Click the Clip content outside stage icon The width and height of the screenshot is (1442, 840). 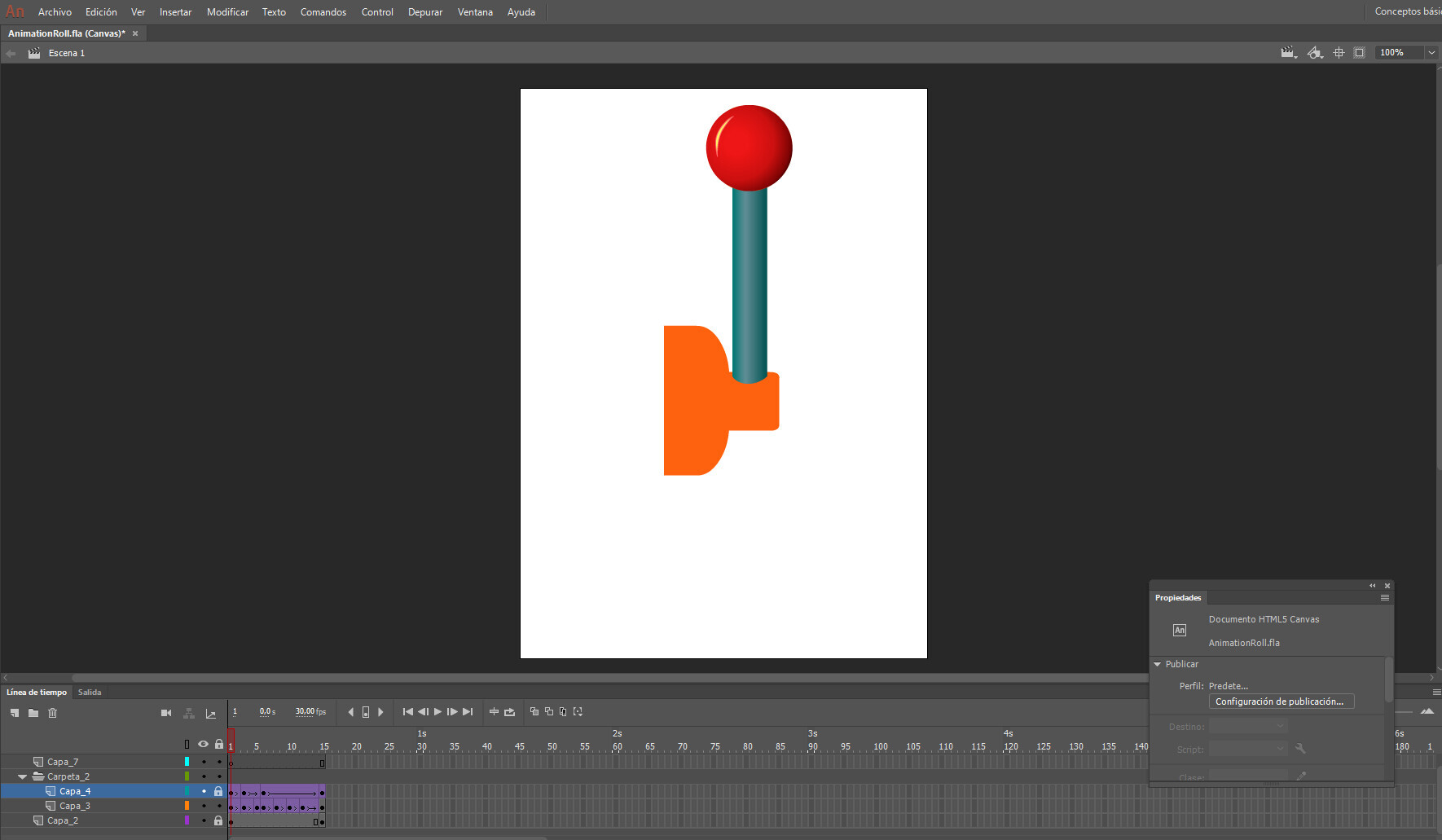(1359, 53)
